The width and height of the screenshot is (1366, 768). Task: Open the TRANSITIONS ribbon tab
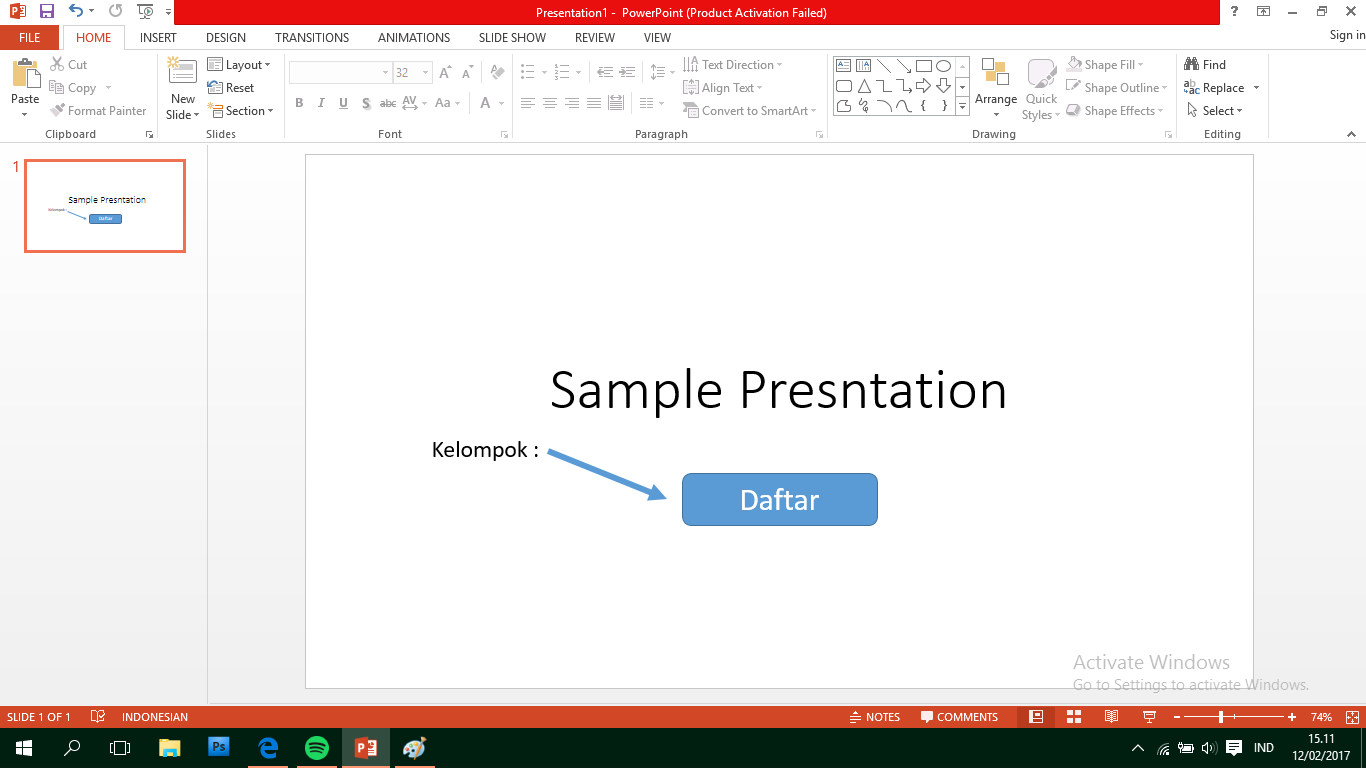[311, 37]
